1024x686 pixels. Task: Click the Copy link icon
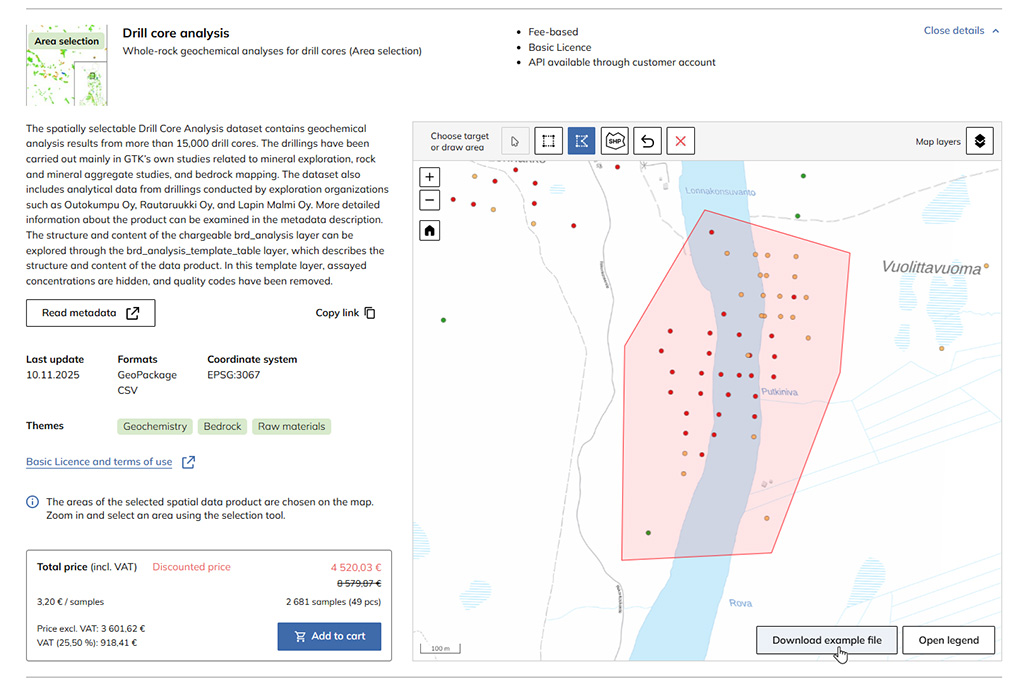click(x=370, y=313)
